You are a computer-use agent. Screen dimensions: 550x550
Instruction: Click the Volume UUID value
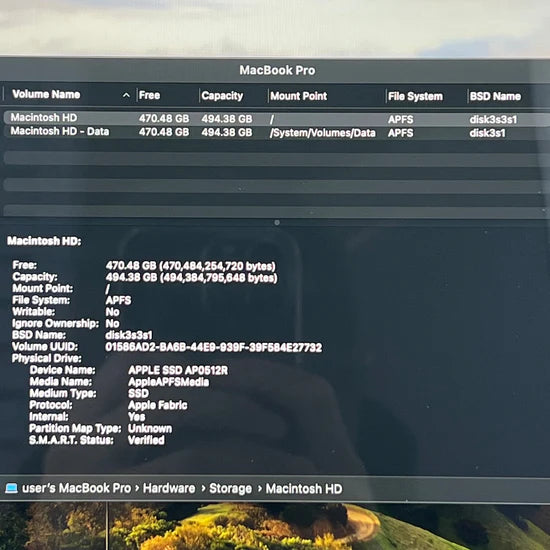pyautogui.click(x=213, y=347)
